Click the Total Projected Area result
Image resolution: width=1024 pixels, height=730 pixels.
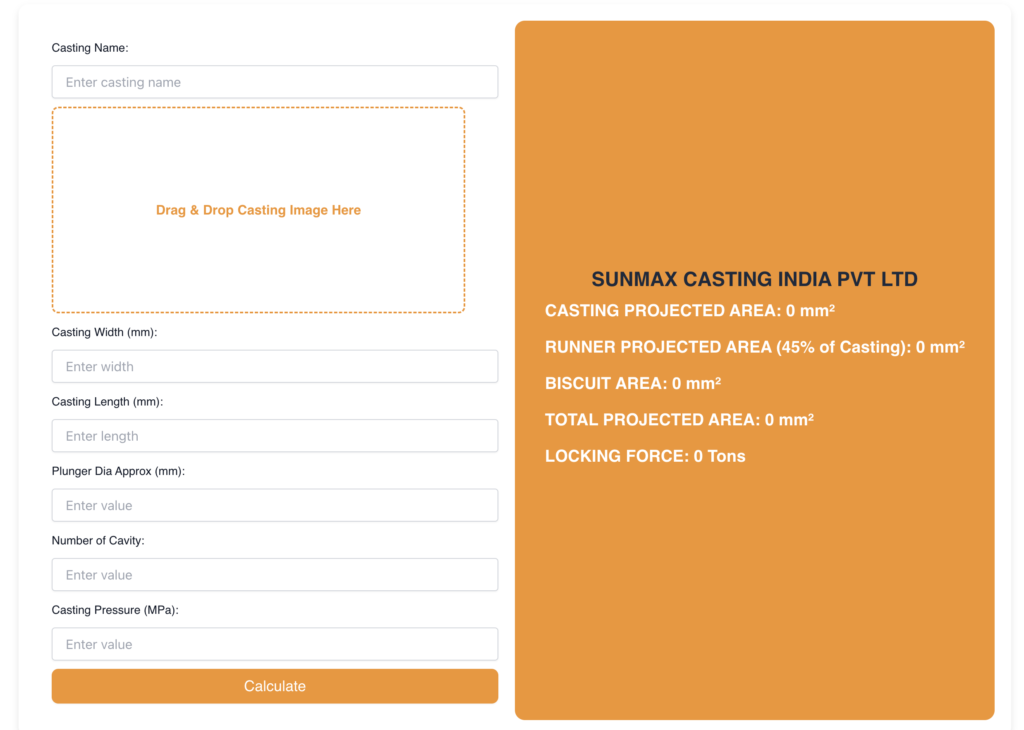[x=679, y=420]
